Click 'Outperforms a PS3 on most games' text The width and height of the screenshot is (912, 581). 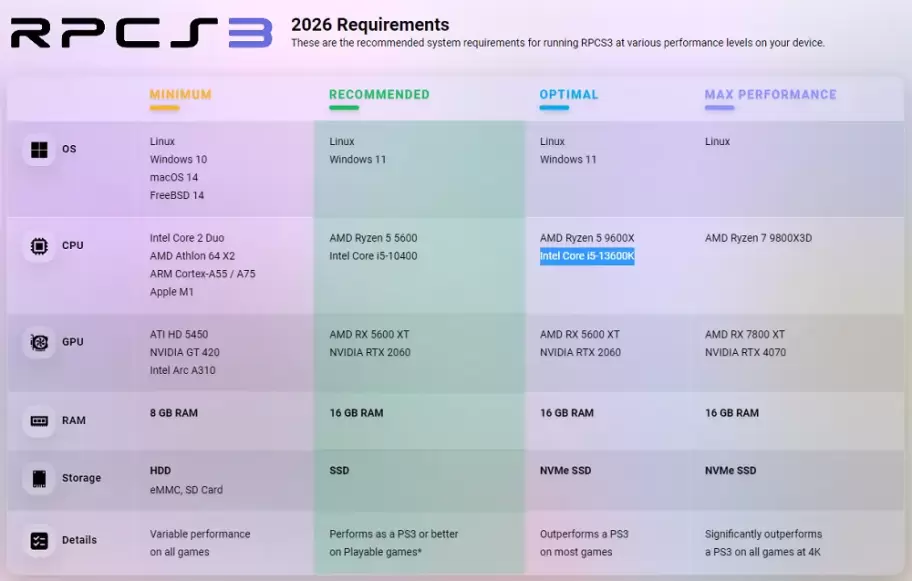coord(584,543)
